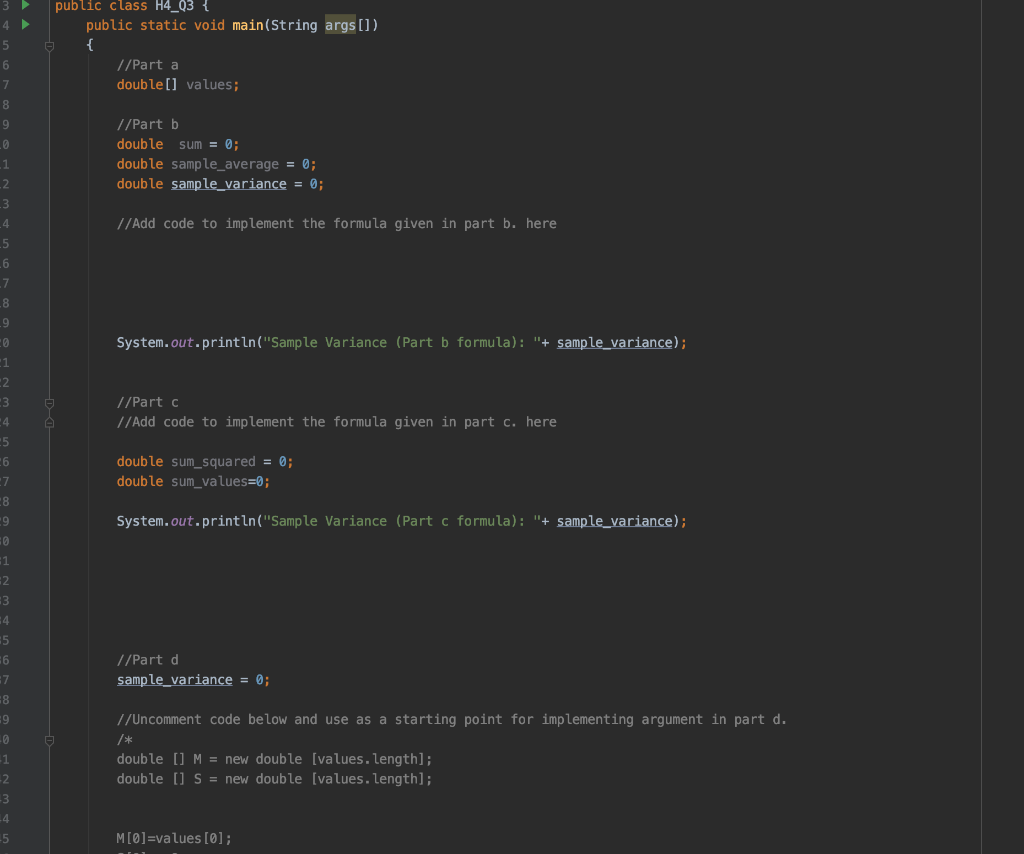Click 'sum_values' variable declaration

(210, 481)
